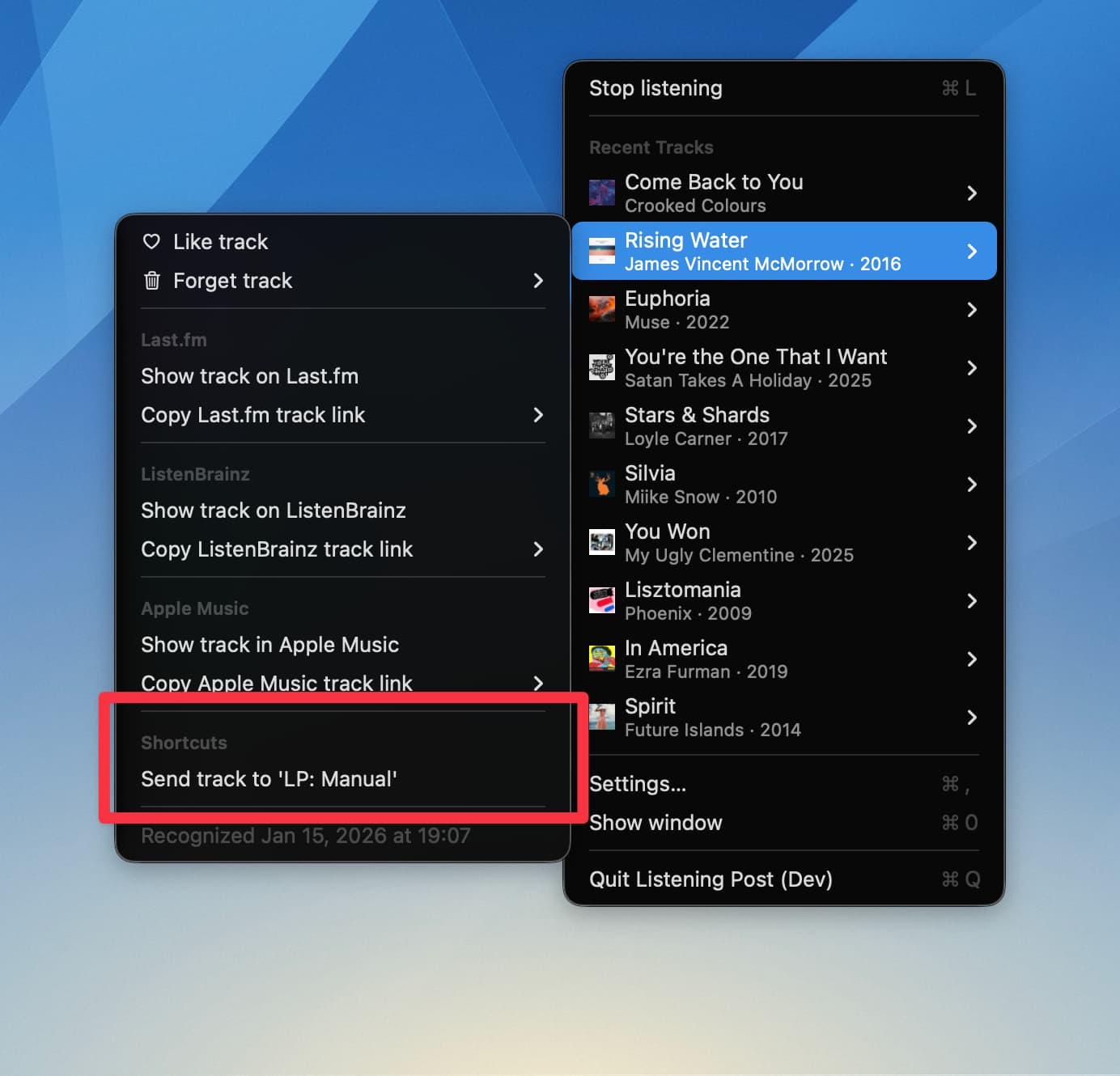Click the In America album artwork thumbnail
Viewport: 1120px width, 1076px height.
tap(601, 659)
